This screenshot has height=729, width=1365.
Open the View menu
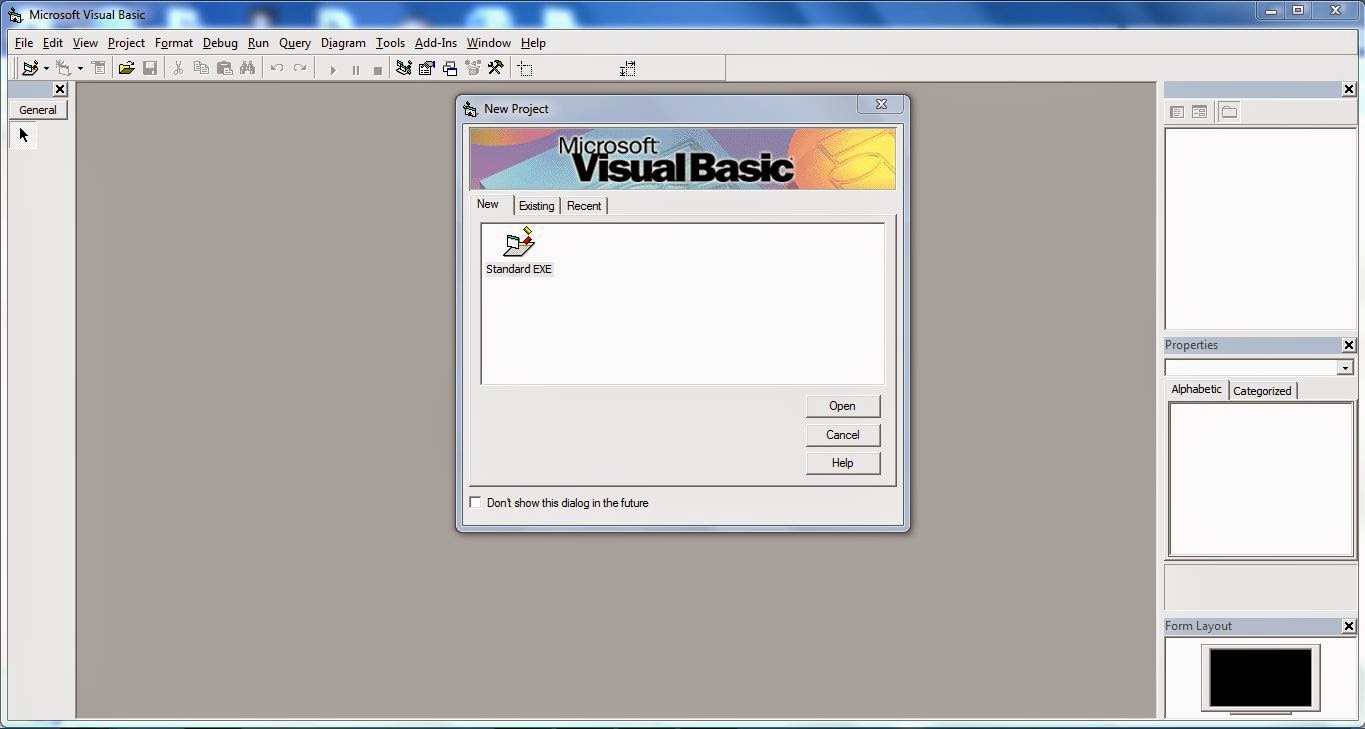click(x=85, y=43)
